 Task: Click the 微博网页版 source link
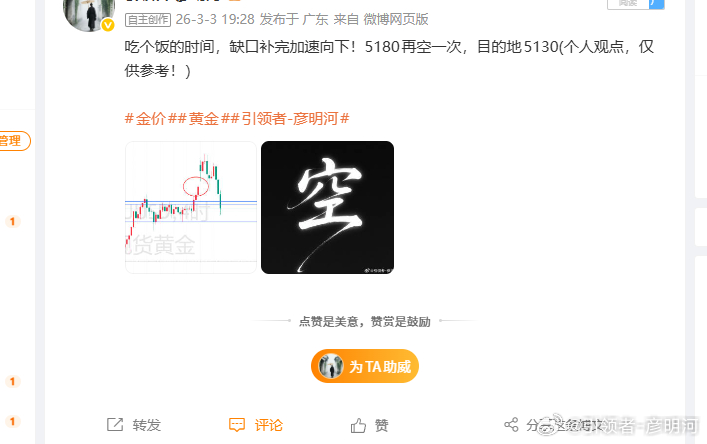396,19
